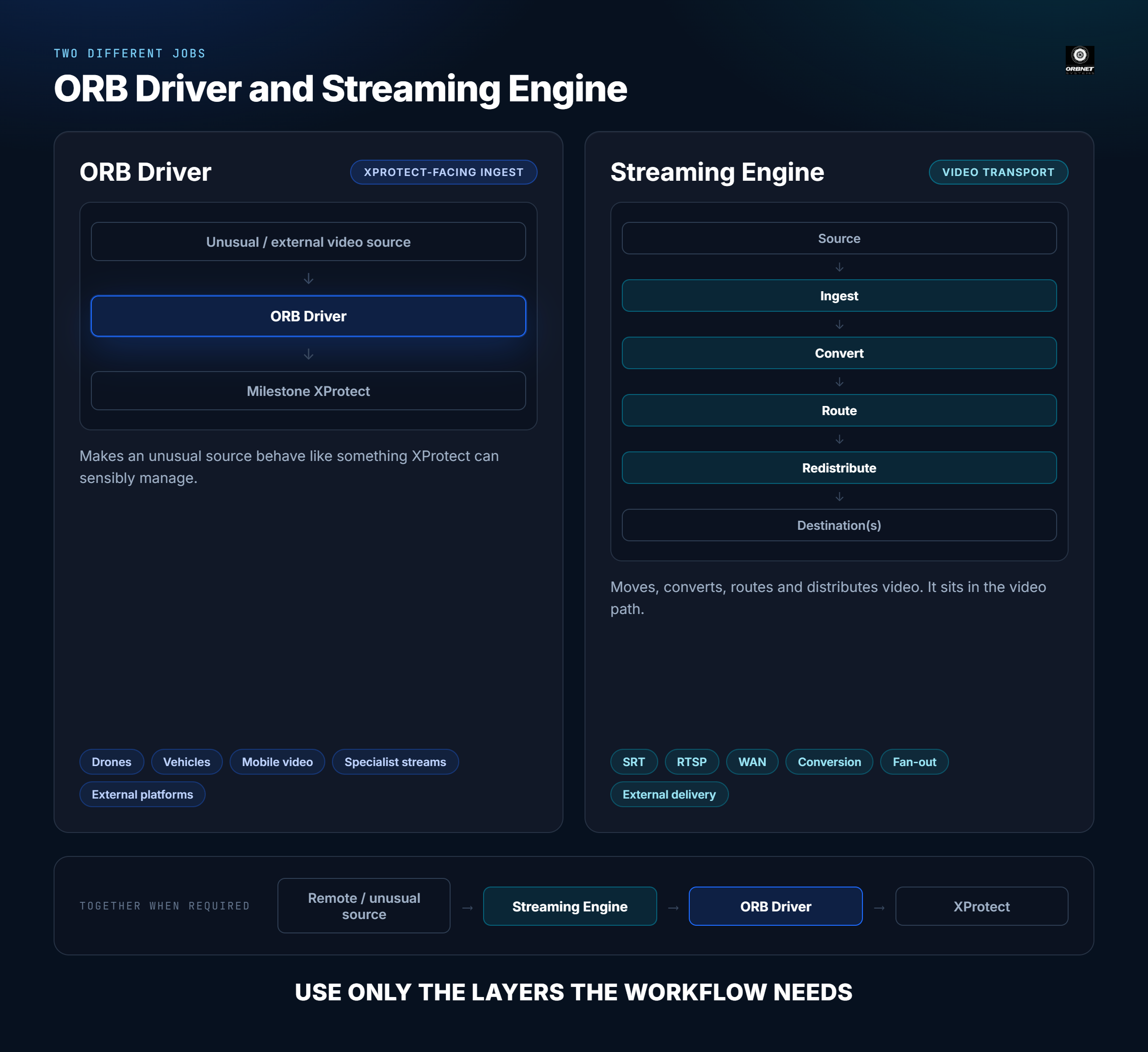
Task: Click the arrow after Remote / unusual source
Action: pos(467,908)
